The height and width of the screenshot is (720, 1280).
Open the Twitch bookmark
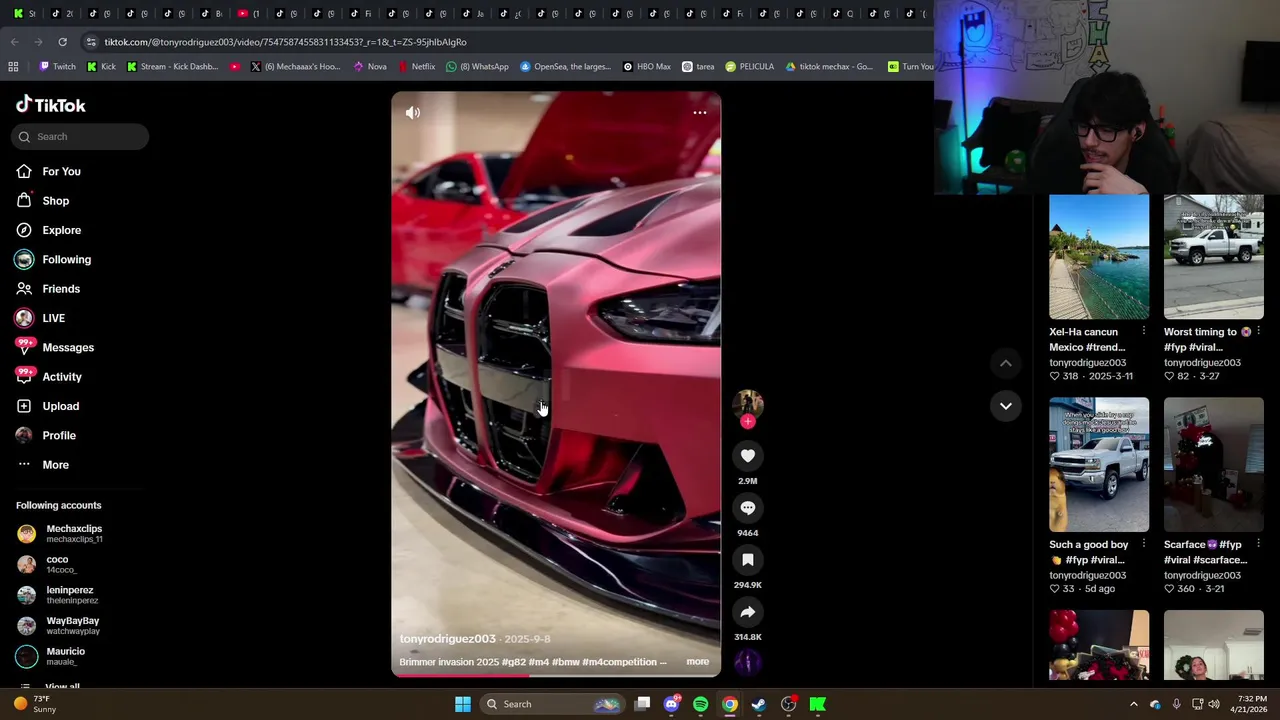[57, 67]
